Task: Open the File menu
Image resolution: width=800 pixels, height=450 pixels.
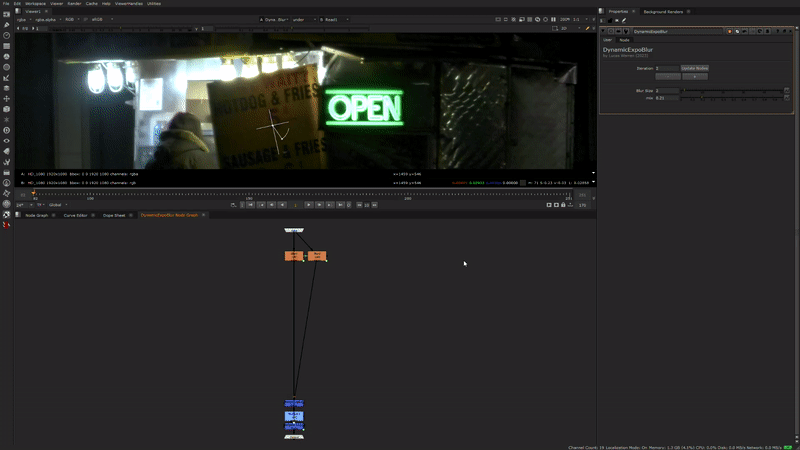Action: pos(6,4)
